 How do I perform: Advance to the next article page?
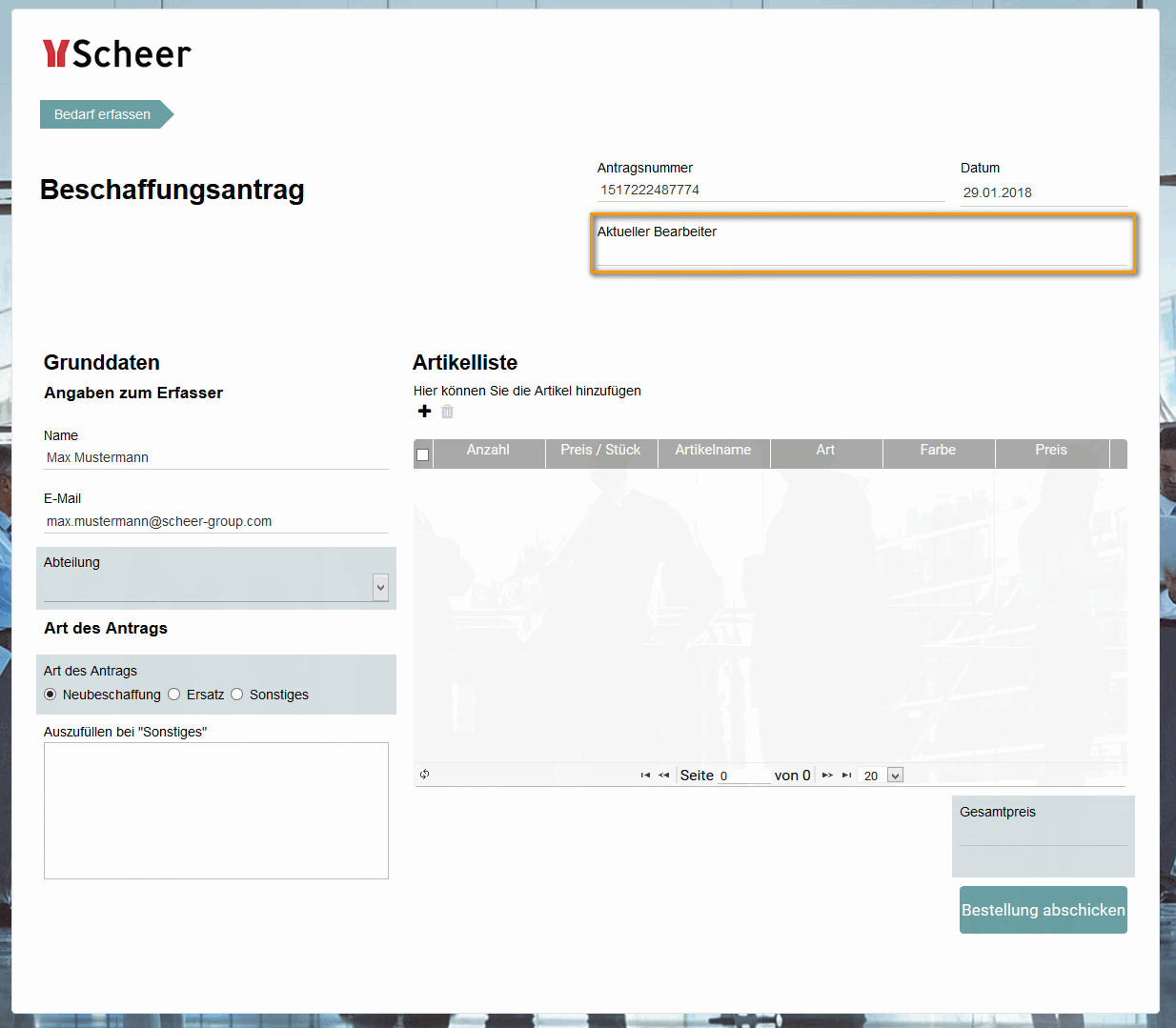pos(827,775)
